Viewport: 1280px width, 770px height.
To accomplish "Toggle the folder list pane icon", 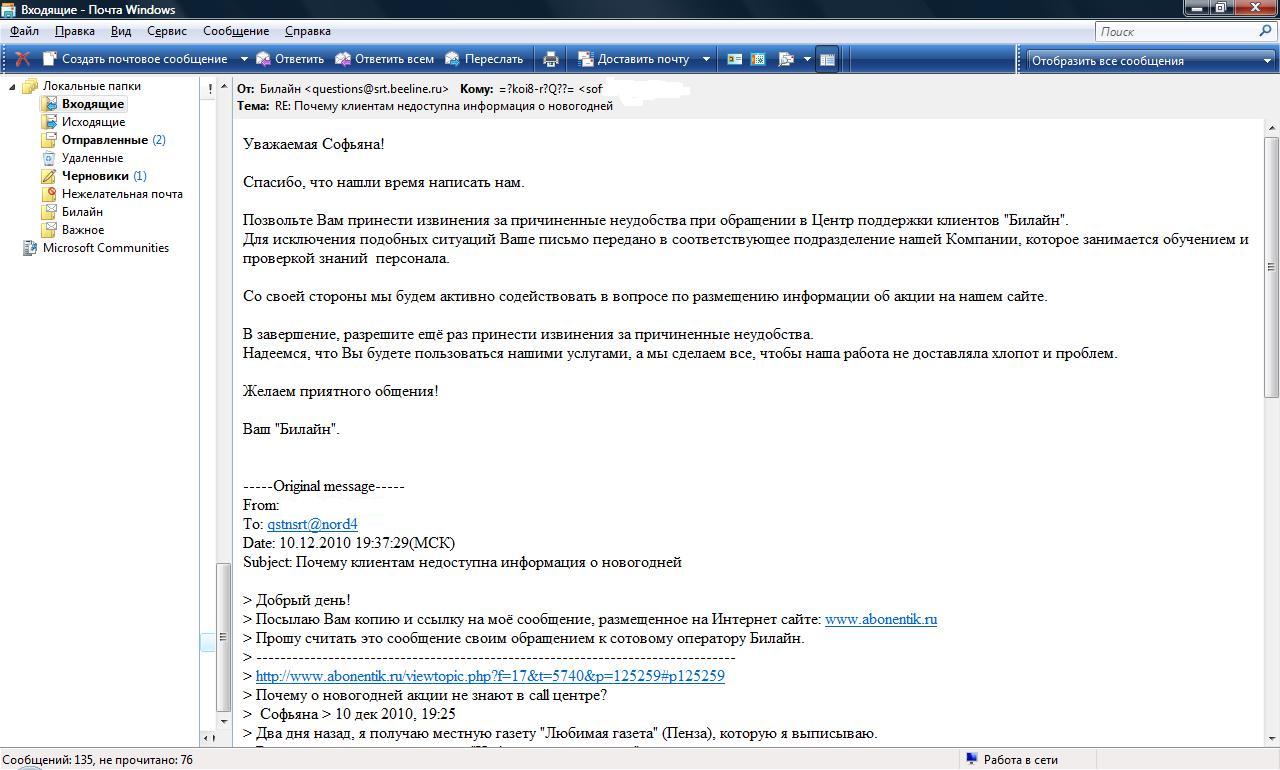I will click(x=827, y=59).
